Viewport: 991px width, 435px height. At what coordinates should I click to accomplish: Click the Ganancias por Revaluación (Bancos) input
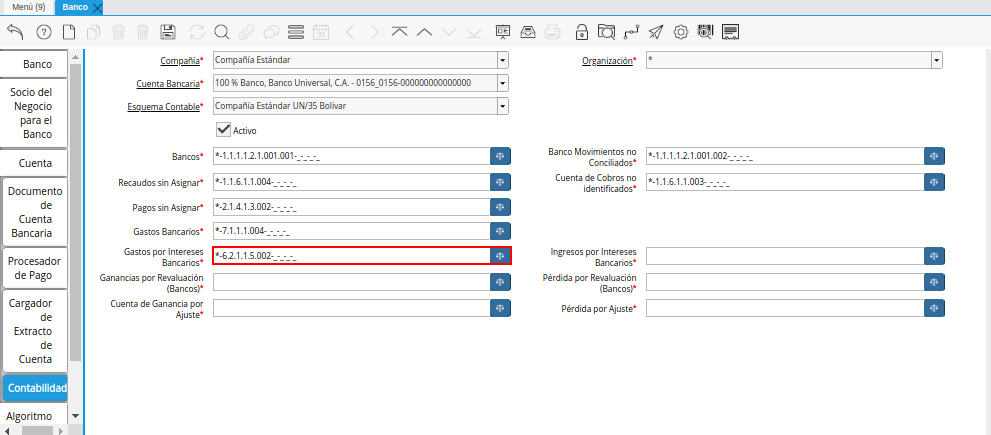coord(351,282)
